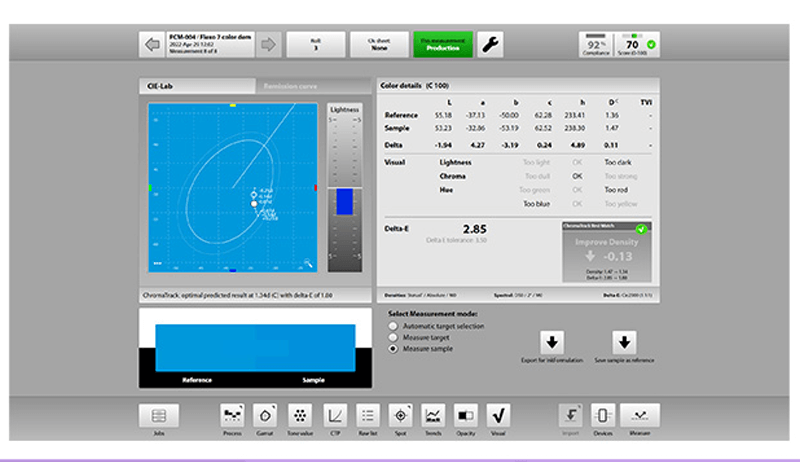Click the Delta-E value 2.85
The width and height of the screenshot is (800, 470).
(474, 229)
